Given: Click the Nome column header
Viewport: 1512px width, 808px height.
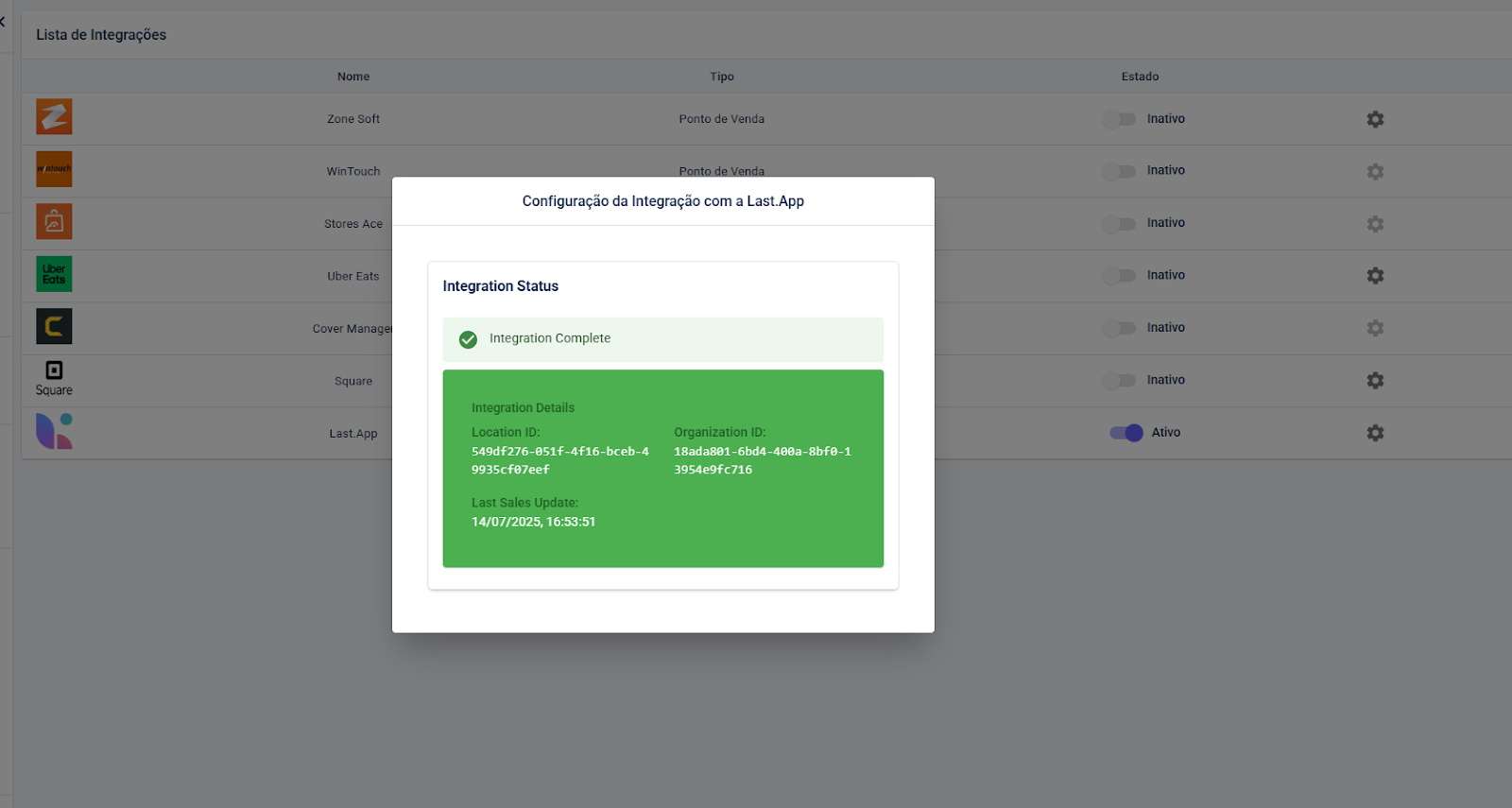Looking at the screenshot, I should click(x=353, y=77).
